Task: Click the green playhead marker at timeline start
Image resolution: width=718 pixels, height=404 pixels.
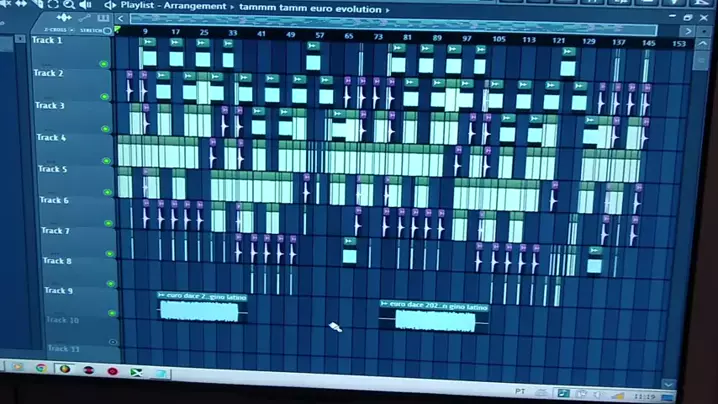Action: (117, 30)
